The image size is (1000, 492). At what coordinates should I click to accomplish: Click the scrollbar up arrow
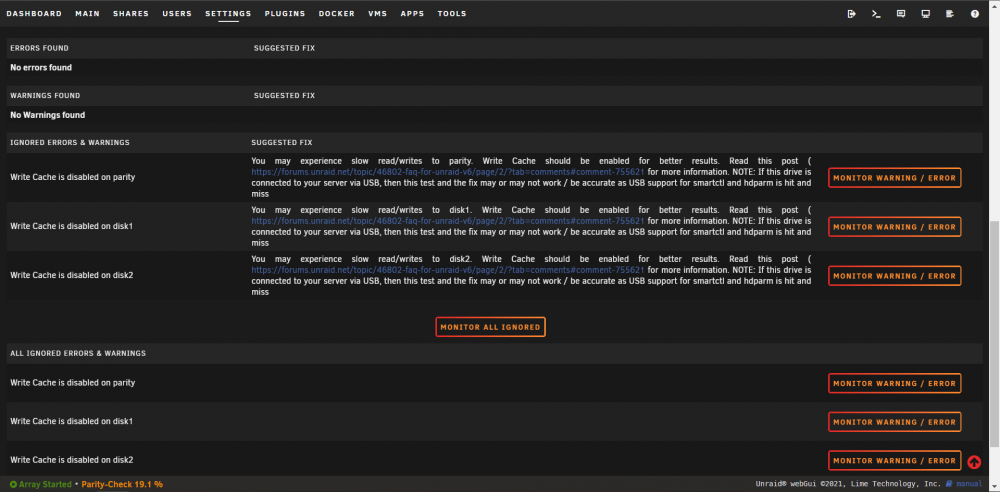click(994, 4)
